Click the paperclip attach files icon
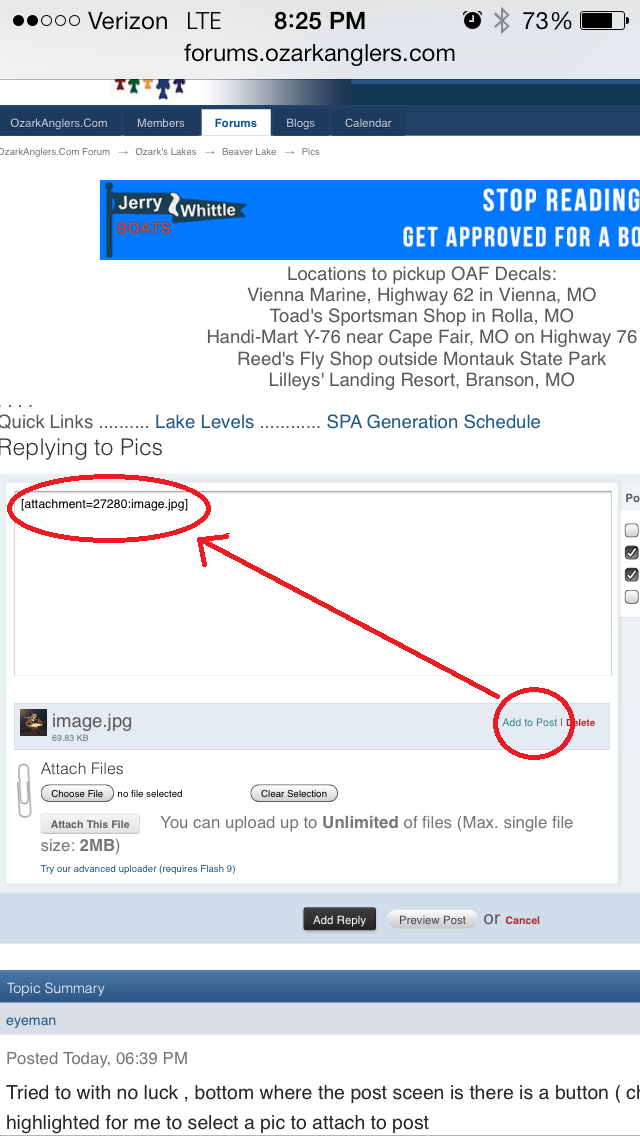This screenshot has height=1136, width=640. pos(25,790)
